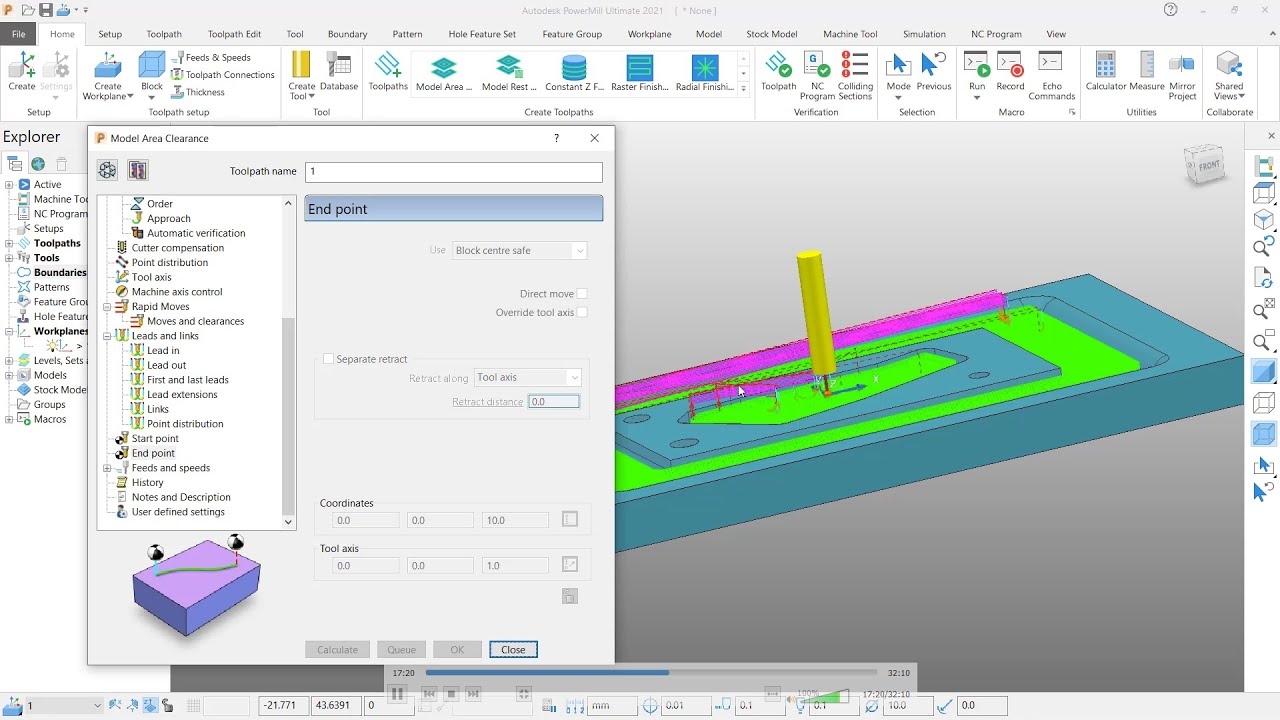Collapse the Leads and links tree node
This screenshot has height=720, width=1280.
click(x=107, y=336)
